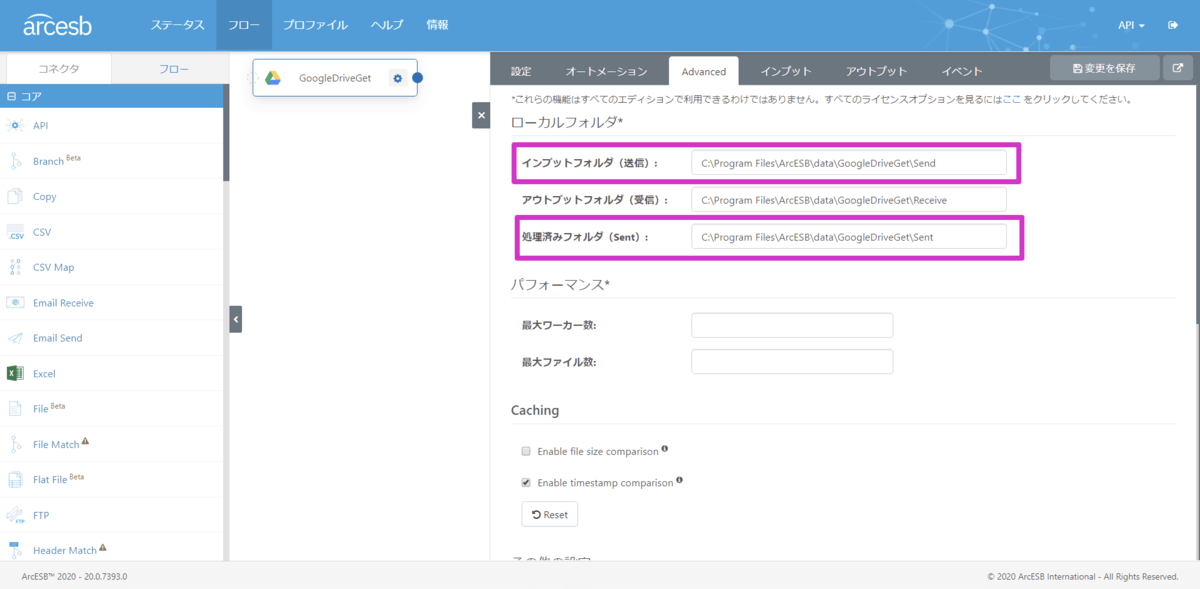Open the ステータス menu
1200x589 pixels.
(x=178, y=25)
